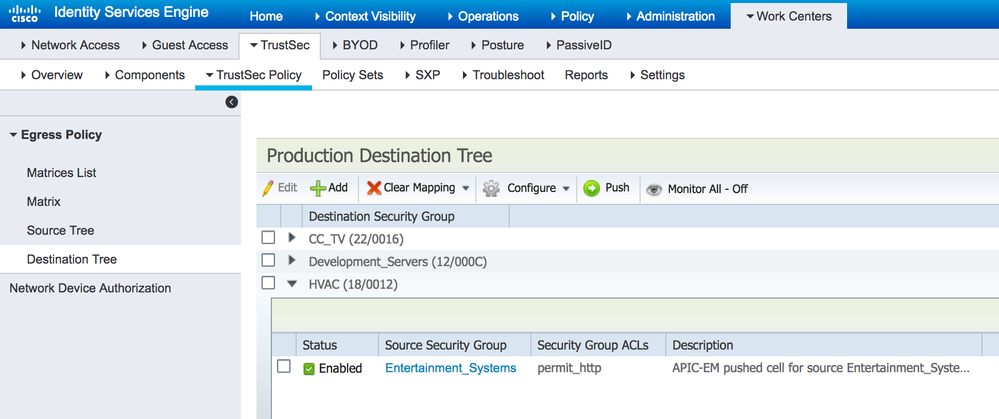Image resolution: width=999 pixels, height=419 pixels.
Task: Open the Guest Access submenu
Action: [x=184, y=45]
